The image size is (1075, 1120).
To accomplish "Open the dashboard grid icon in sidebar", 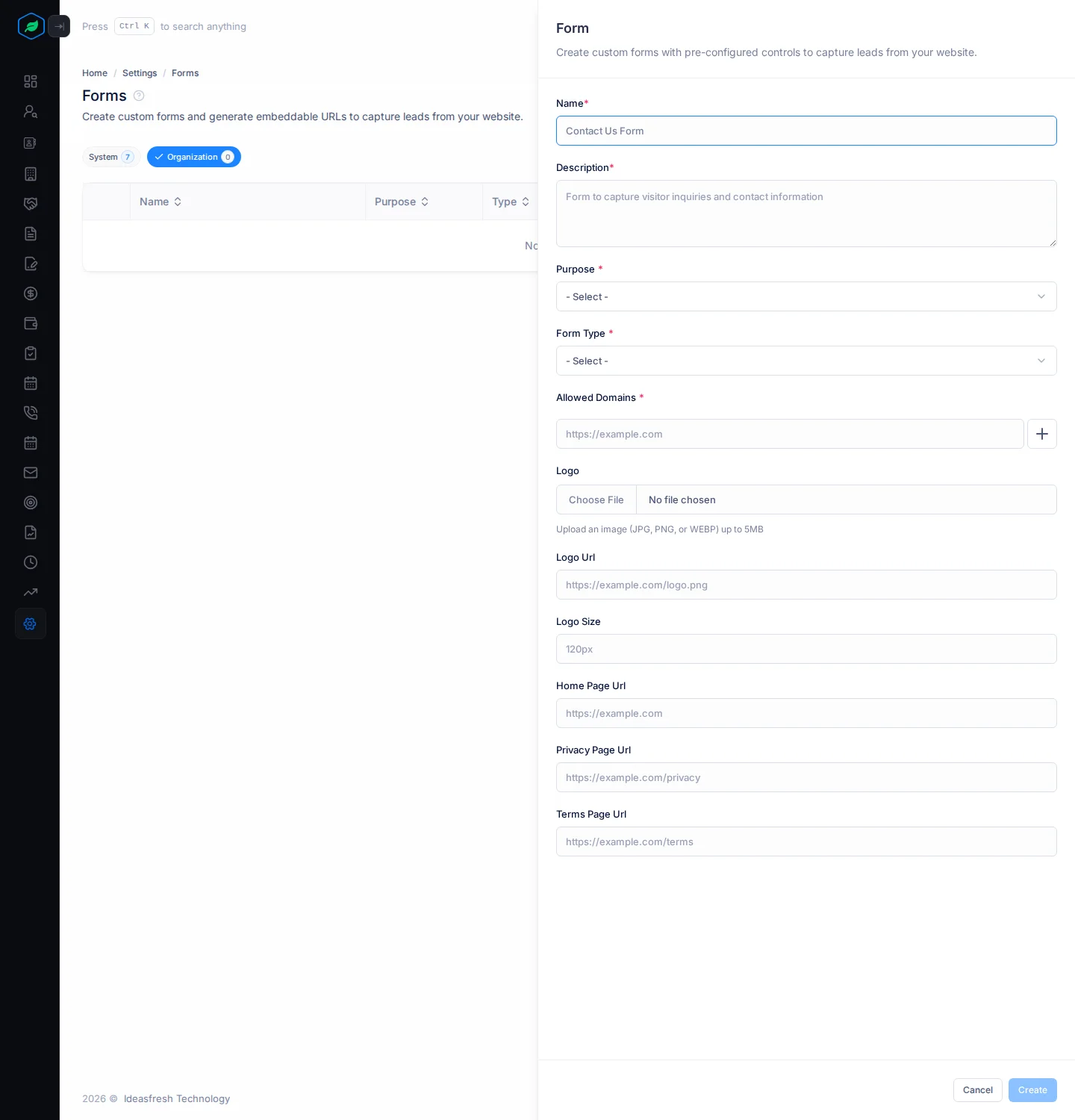I will 31,81.
